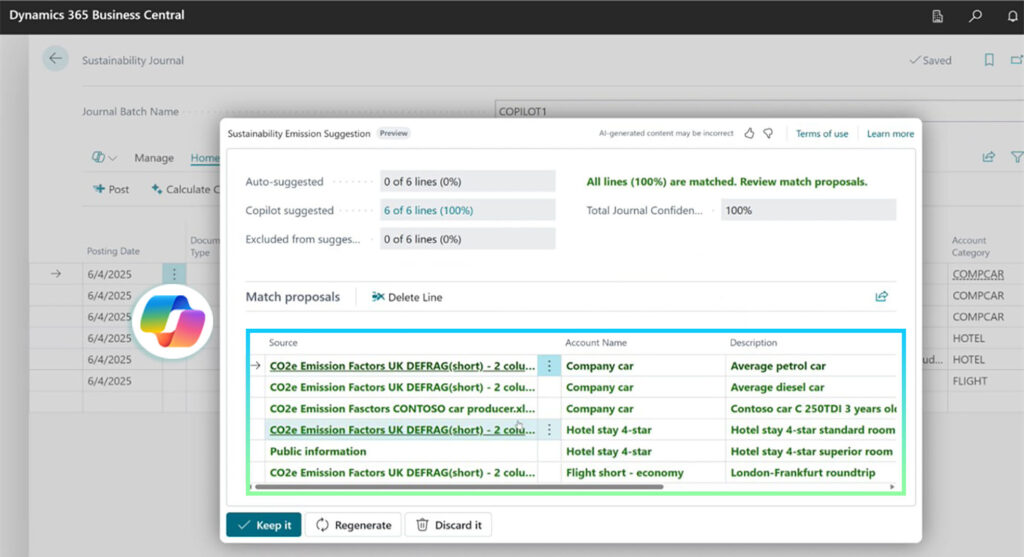Viewport: 1024px width, 557px height.
Task: Switch to the Home tab
Action: click(205, 158)
